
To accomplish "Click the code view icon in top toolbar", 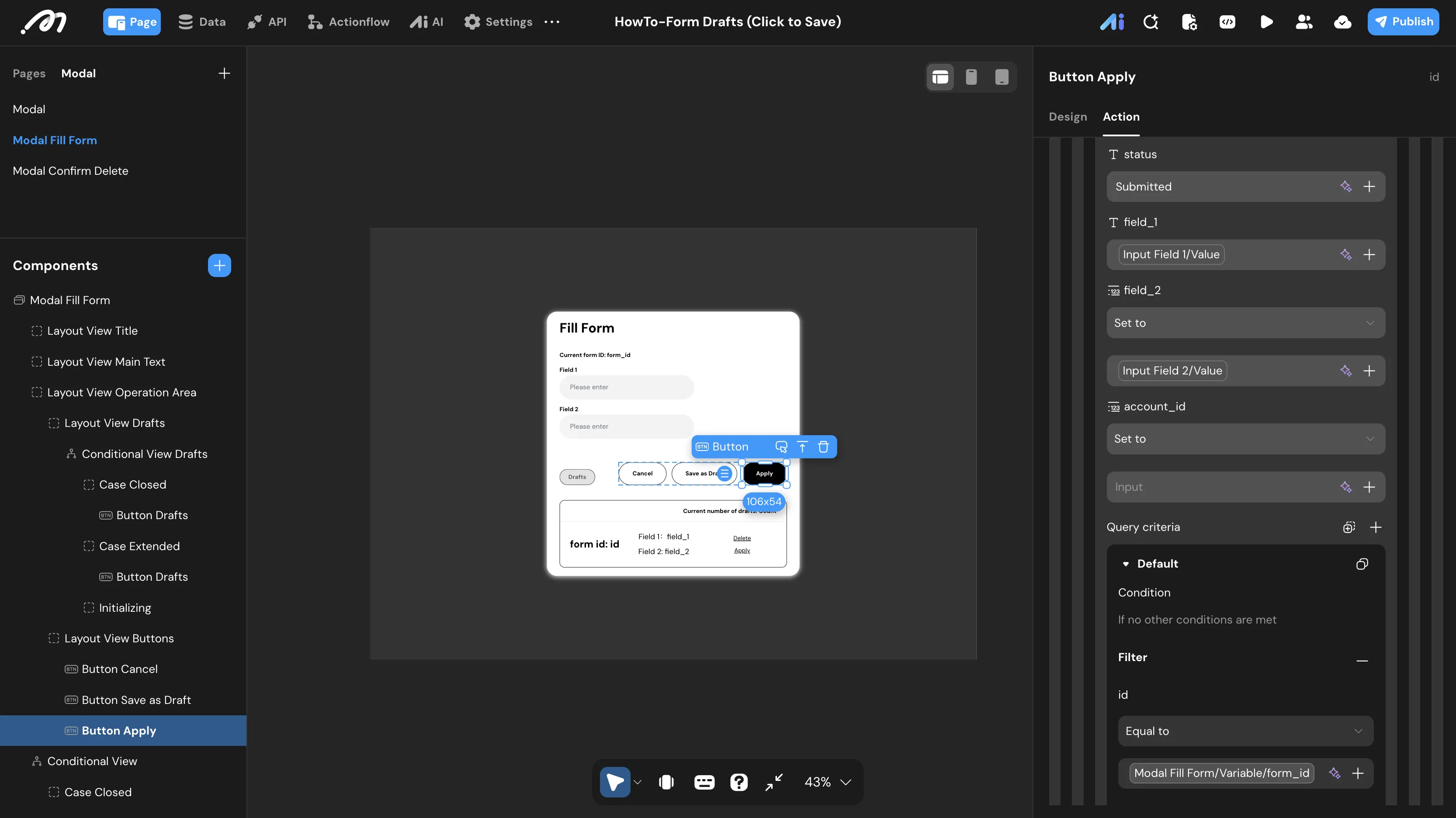I will tap(1227, 22).
